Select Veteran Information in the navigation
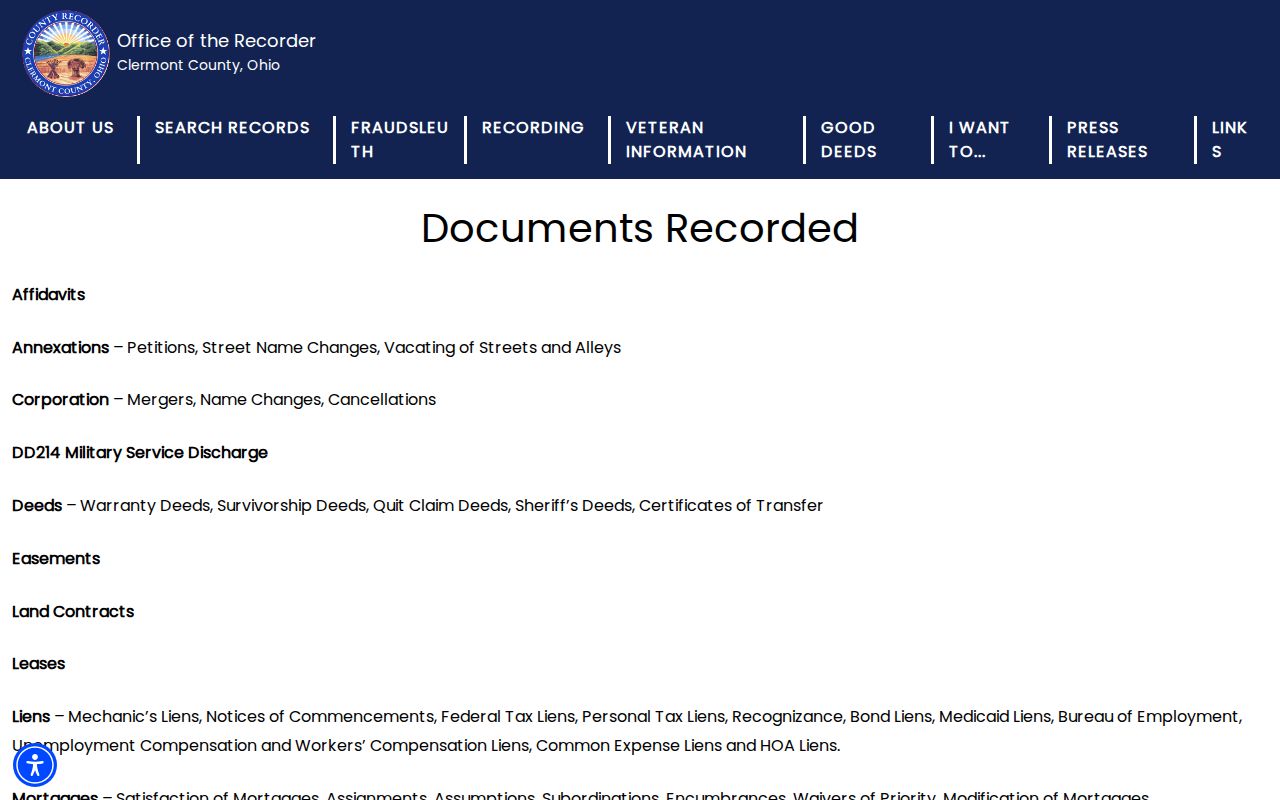 686,140
